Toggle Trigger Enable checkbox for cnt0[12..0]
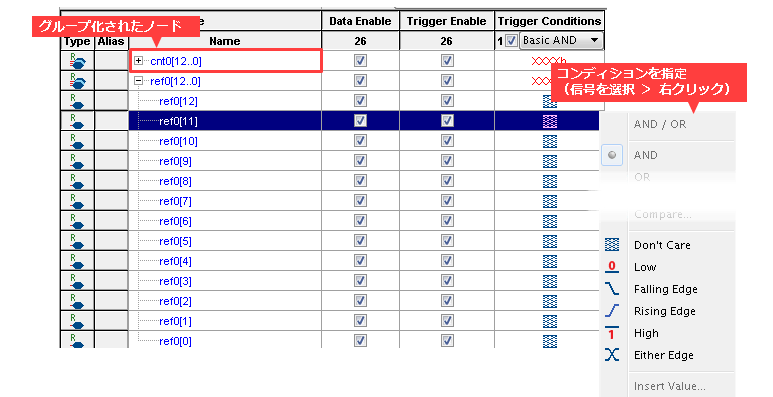The width and height of the screenshot is (773, 397). click(x=447, y=61)
